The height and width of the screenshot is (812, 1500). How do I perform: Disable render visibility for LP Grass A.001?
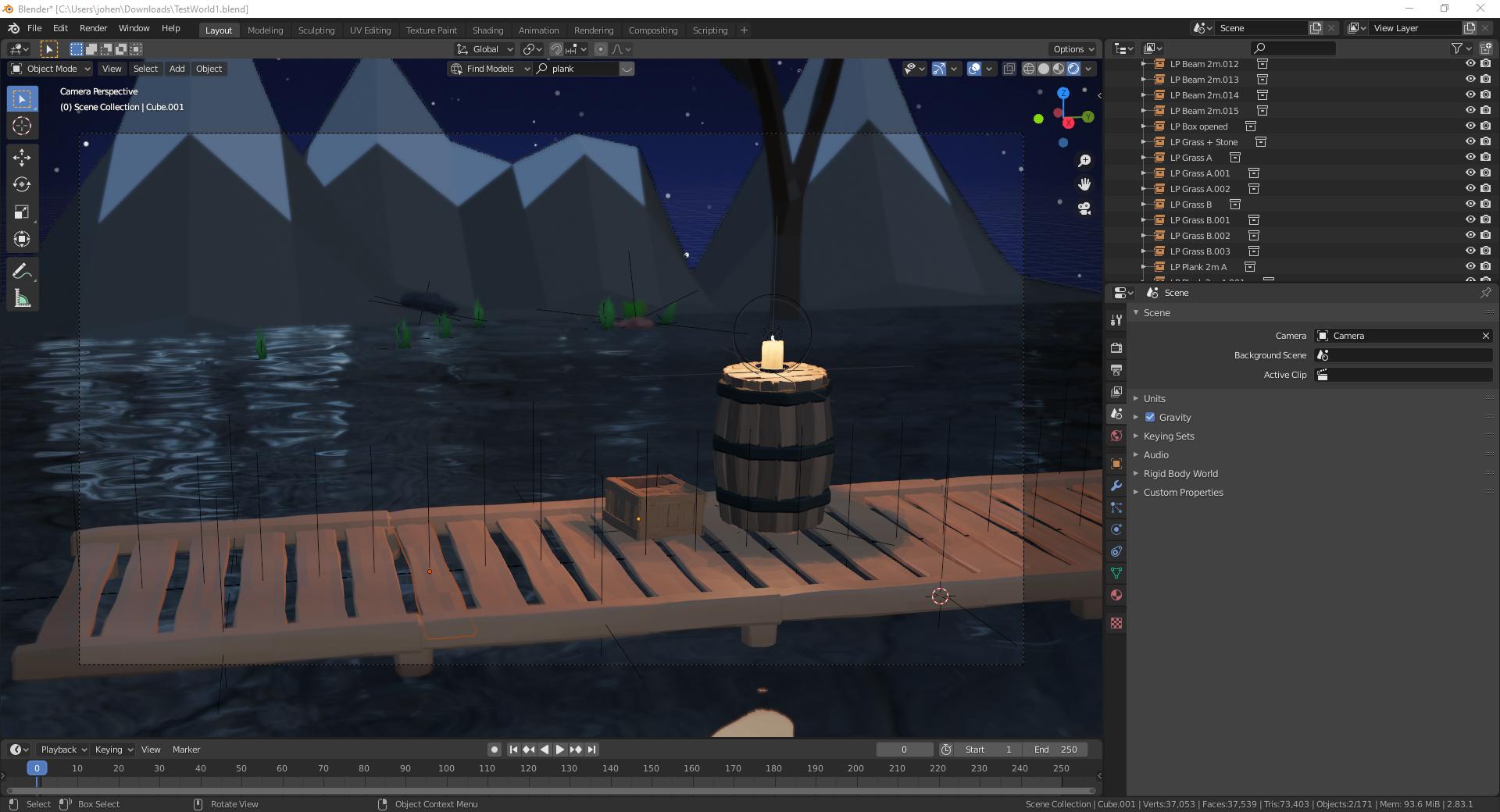(1484, 173)
